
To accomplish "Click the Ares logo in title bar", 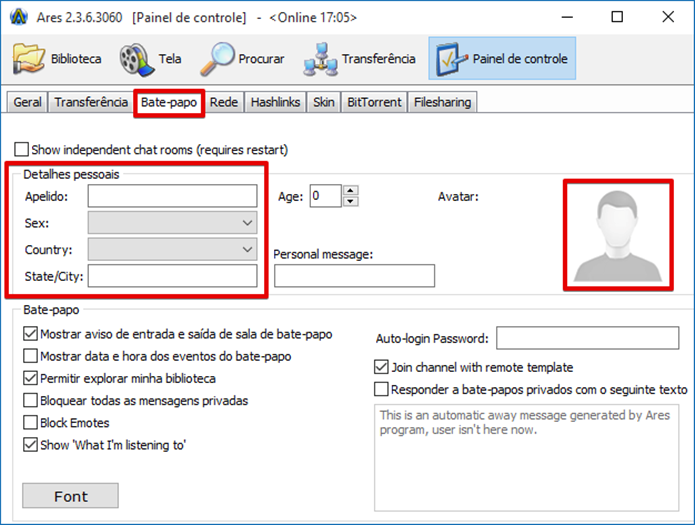I will (x=19, y=17).
